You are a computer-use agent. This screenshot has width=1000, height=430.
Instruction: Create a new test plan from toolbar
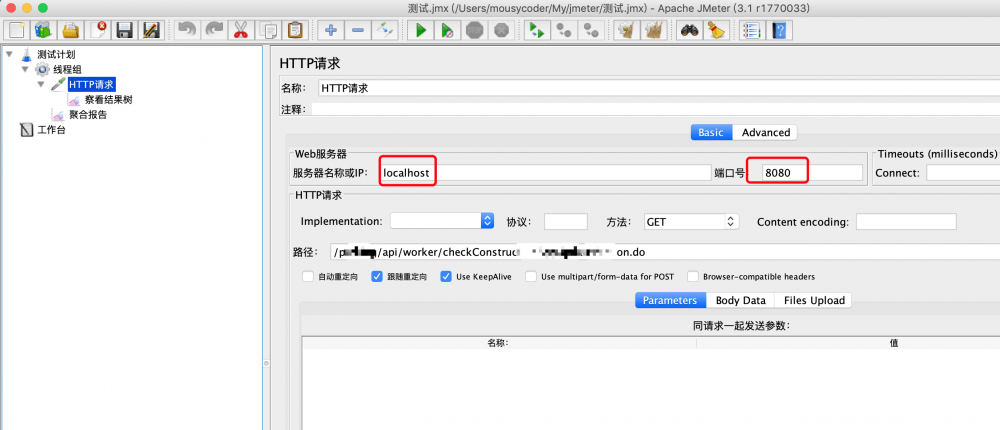[17, 30]
